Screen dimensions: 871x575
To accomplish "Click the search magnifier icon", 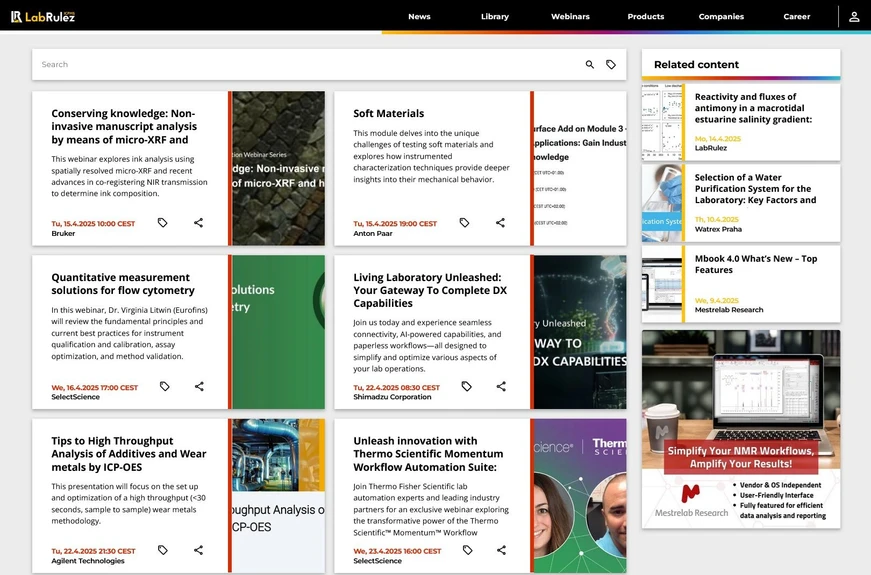I will [x=589, y=64].
